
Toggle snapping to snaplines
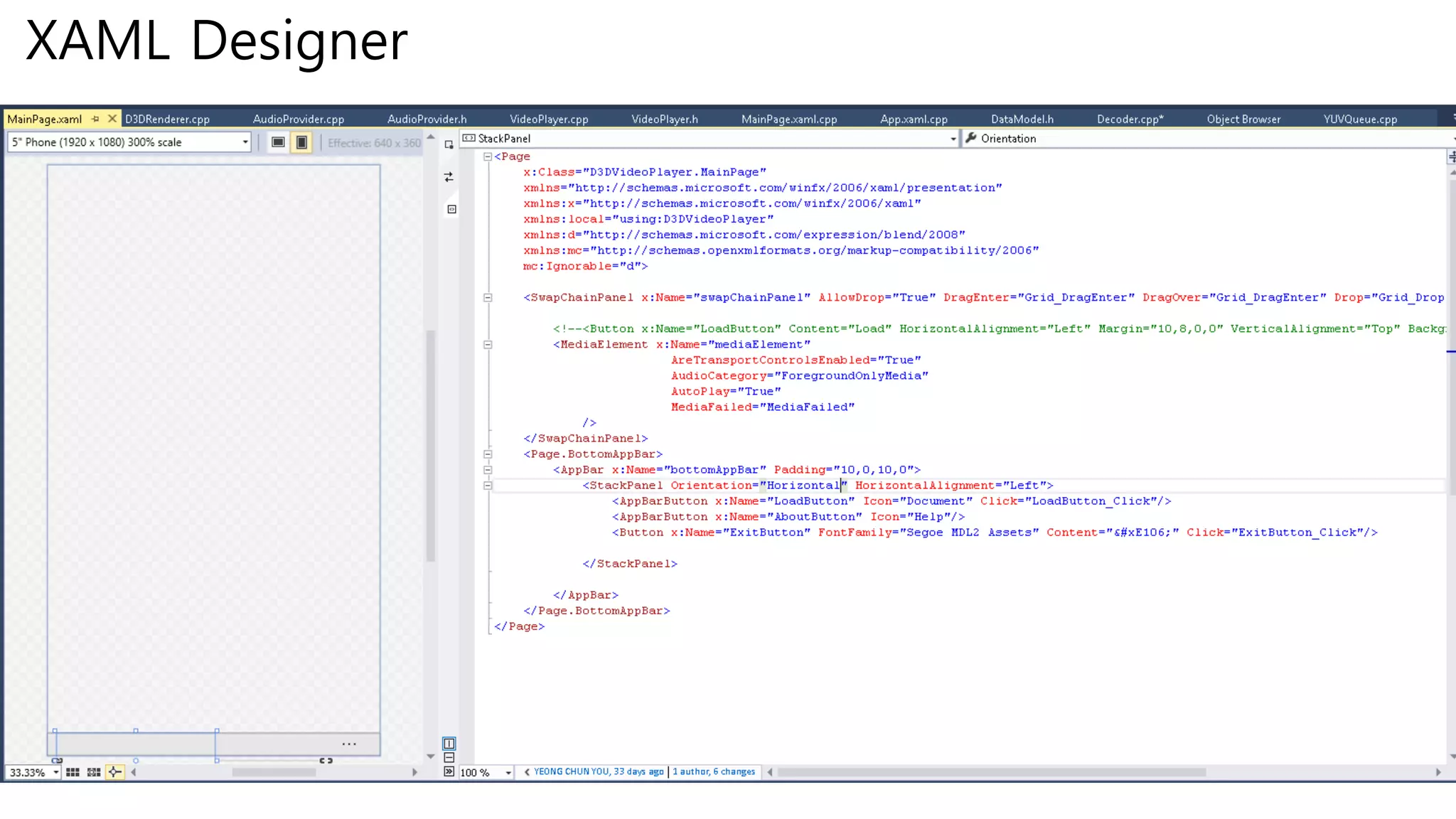(114, 772)
